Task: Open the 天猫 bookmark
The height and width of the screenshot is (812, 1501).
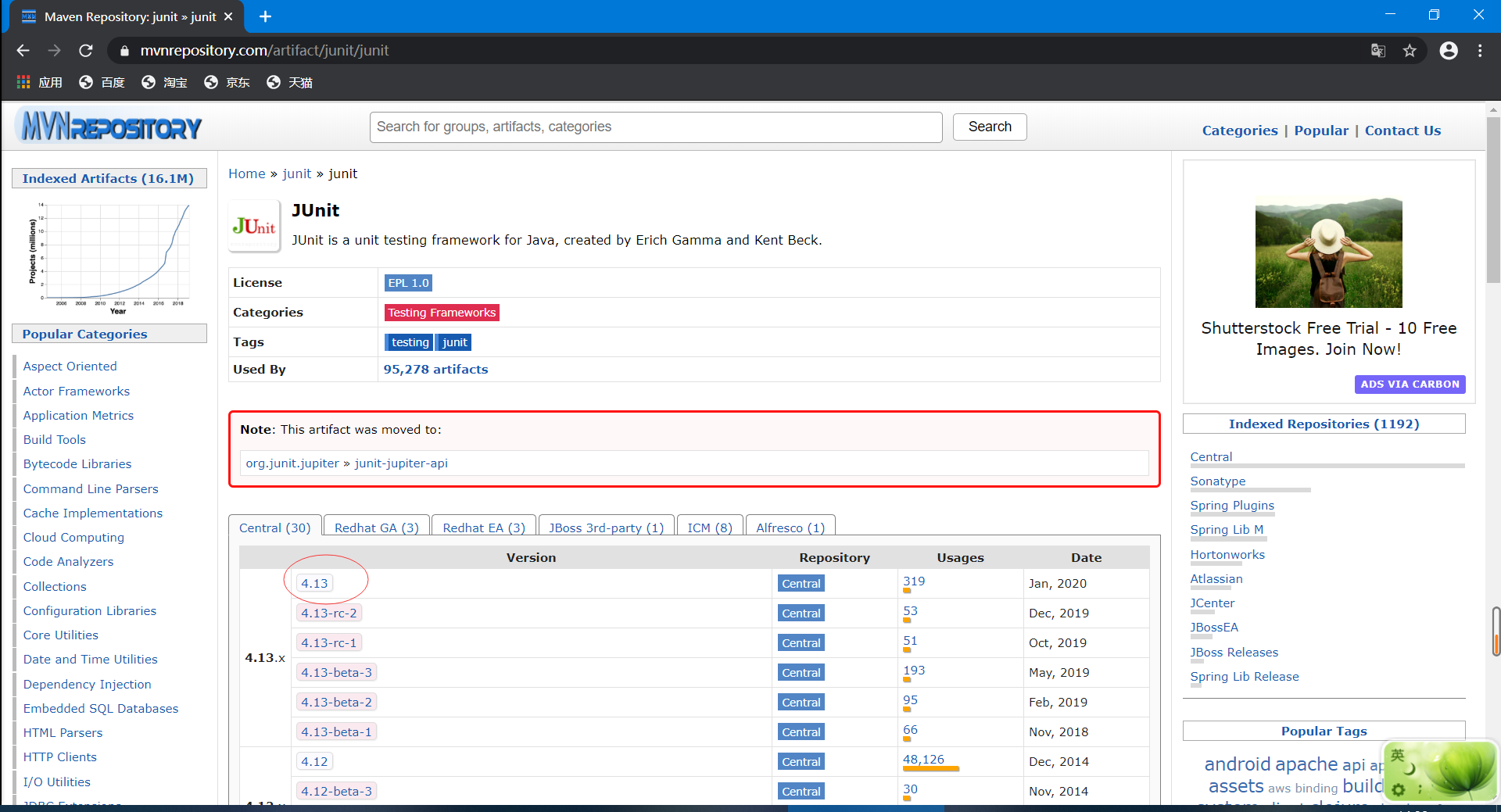Action: click(x=290, y=82)
